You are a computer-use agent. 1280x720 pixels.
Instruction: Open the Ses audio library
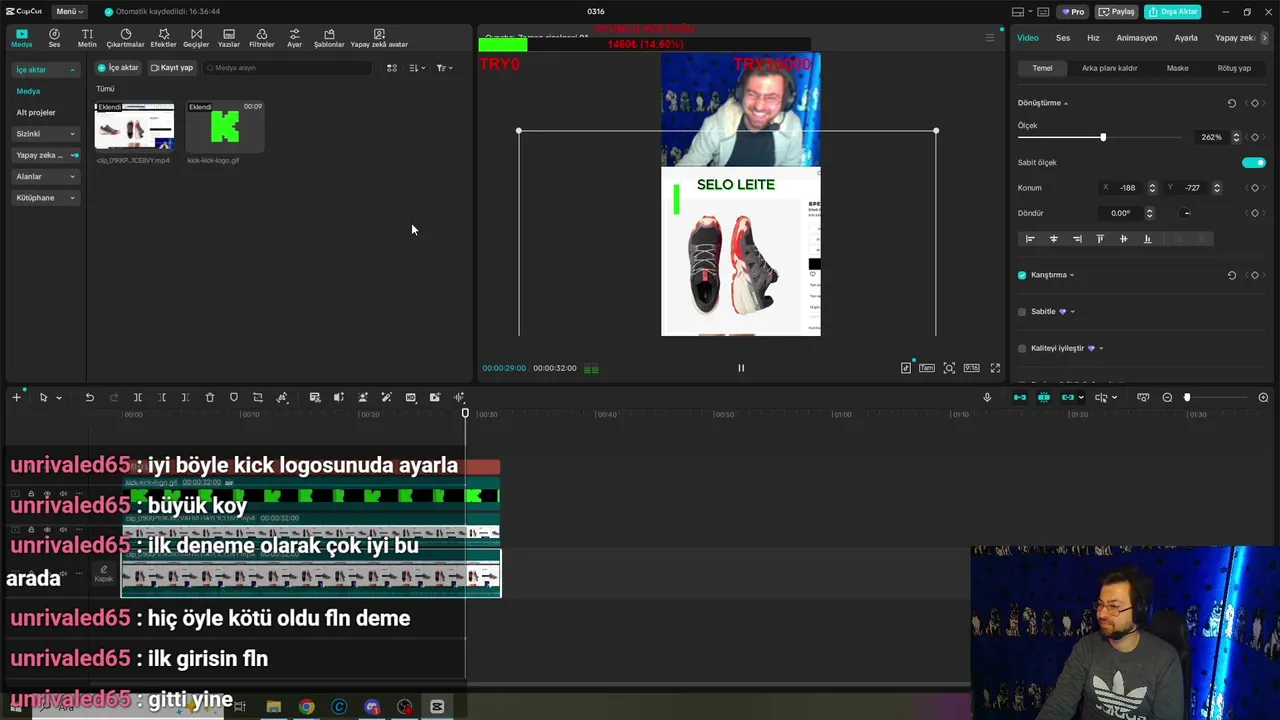[54, 38]
